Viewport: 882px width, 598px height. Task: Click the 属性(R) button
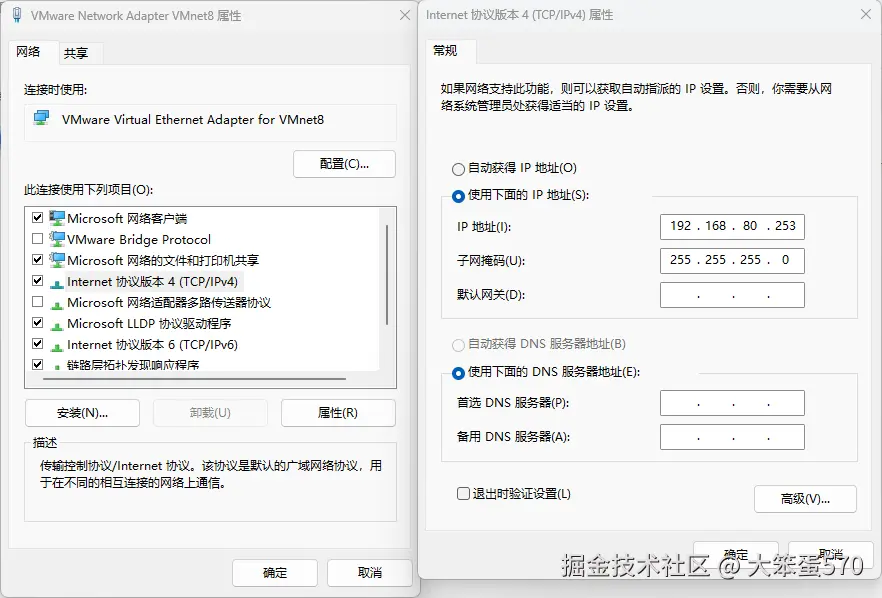338,413
